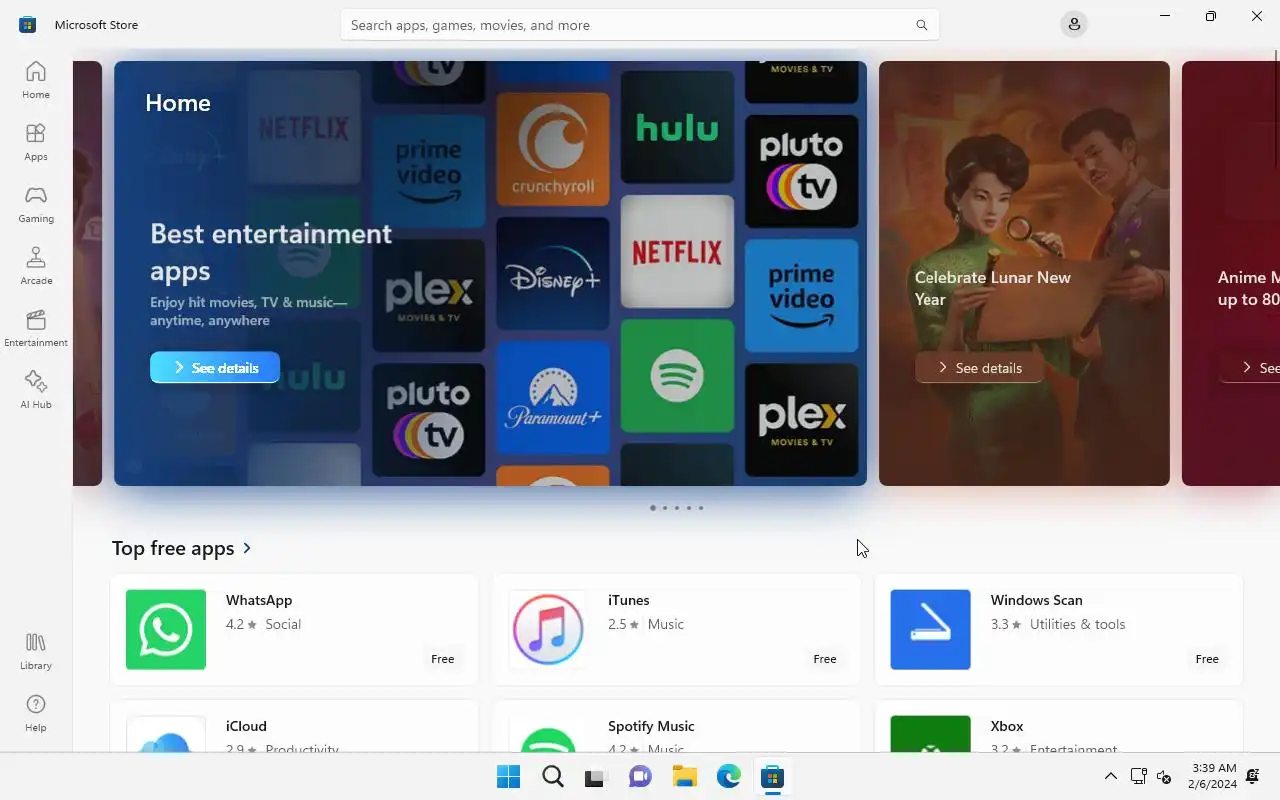Click the 'WhatsApp' app title text
The image size is (1280, 800).
tap(259, 600)
